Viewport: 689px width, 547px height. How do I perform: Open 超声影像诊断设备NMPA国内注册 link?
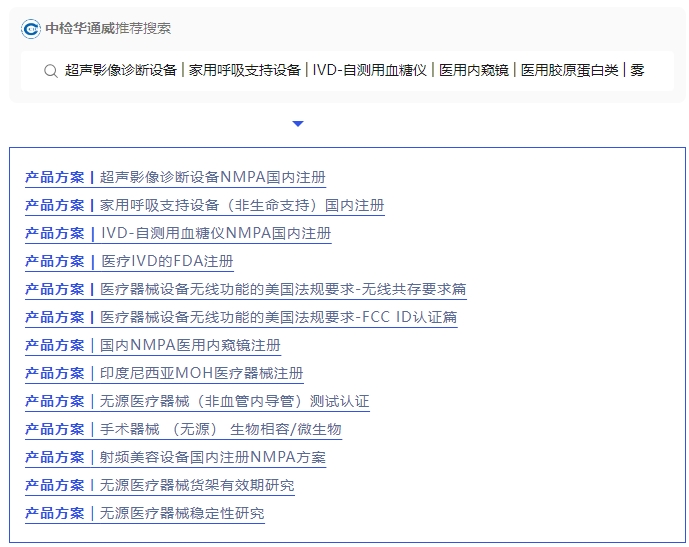(212, 177)
